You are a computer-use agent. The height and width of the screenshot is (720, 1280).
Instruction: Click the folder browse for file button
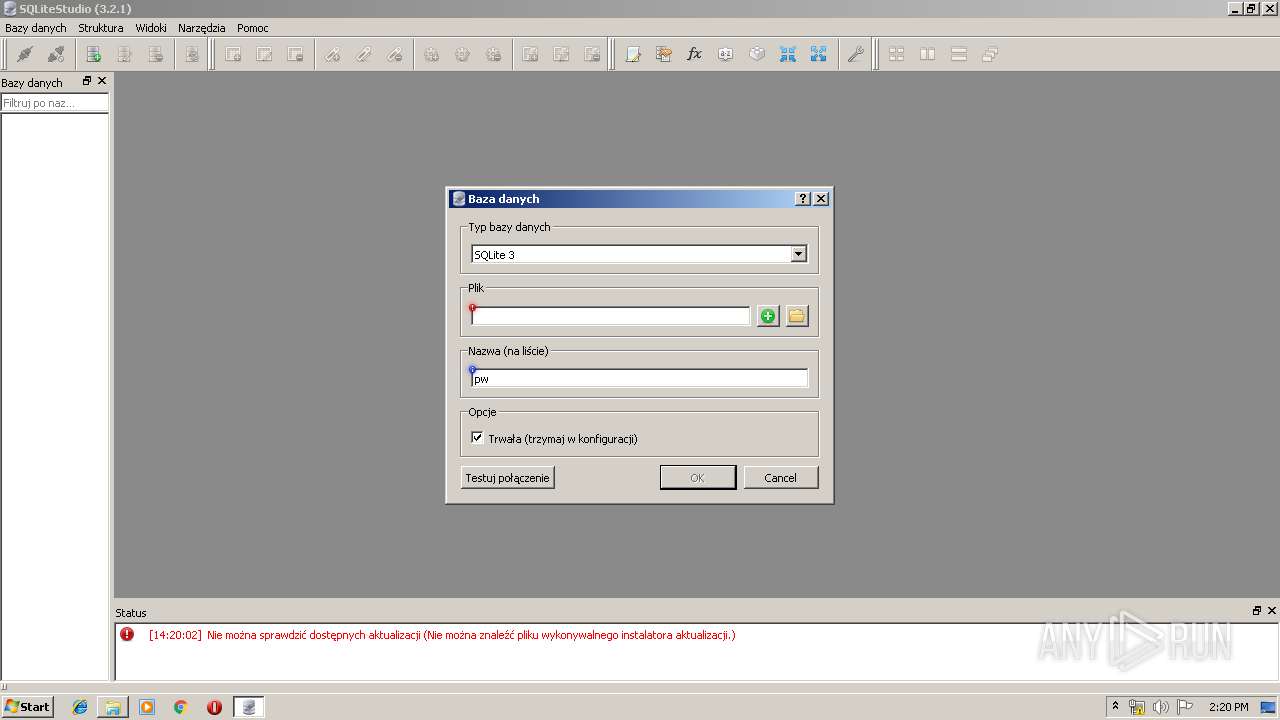point(797,316)
